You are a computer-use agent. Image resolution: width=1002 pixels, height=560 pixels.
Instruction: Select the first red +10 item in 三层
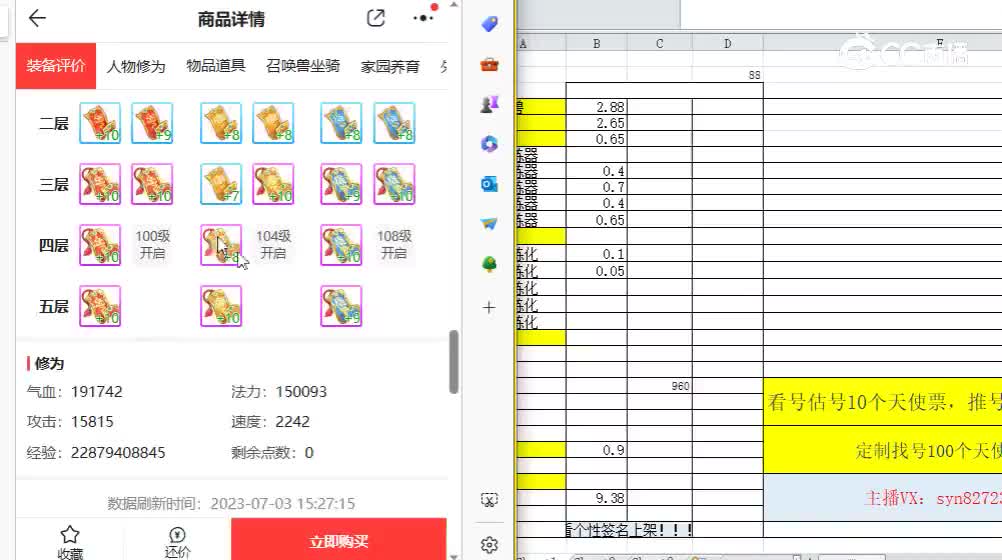[100, 184]
